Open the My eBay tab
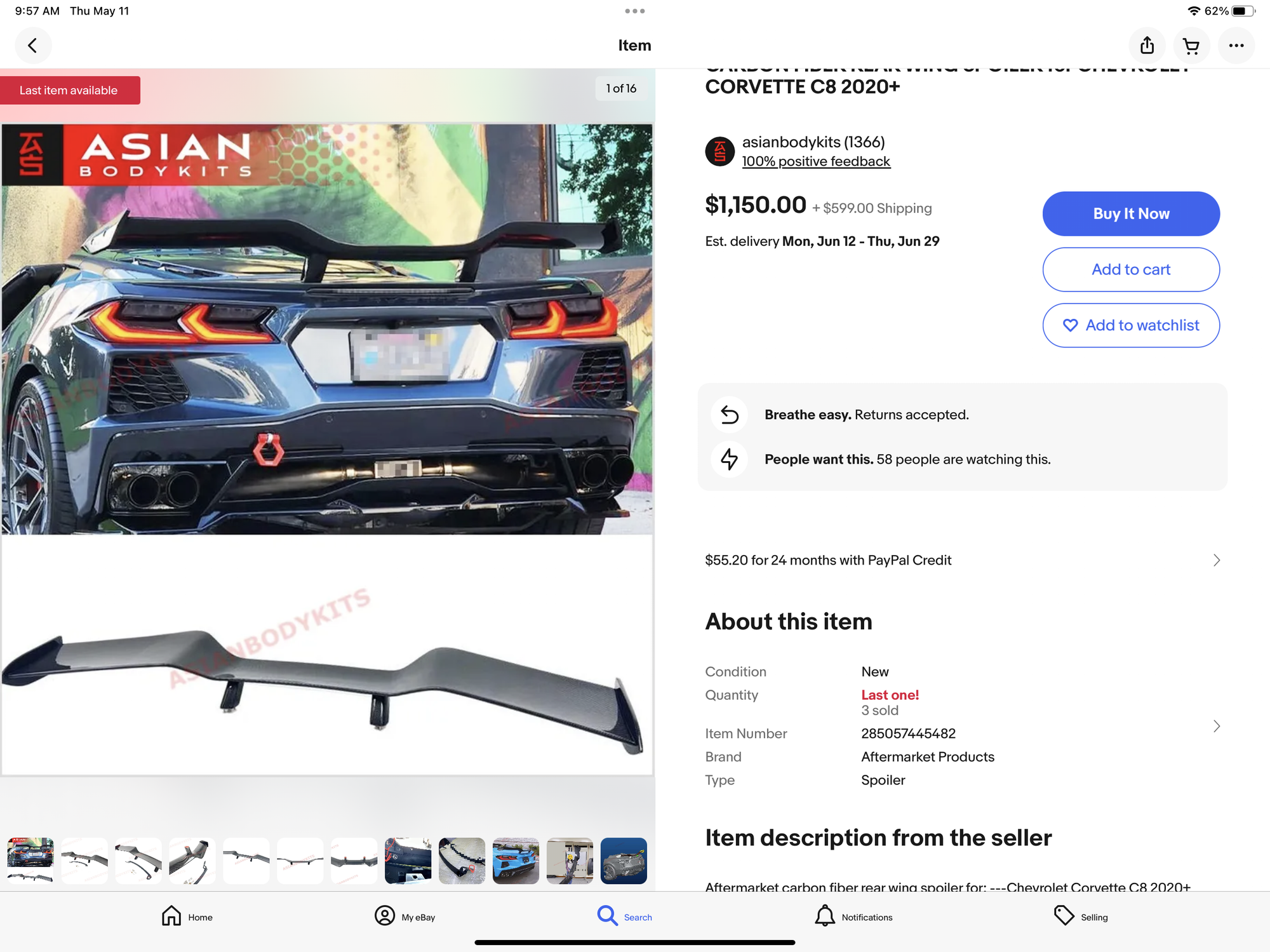The image size is (1270, 952). (x=404, y=916)
